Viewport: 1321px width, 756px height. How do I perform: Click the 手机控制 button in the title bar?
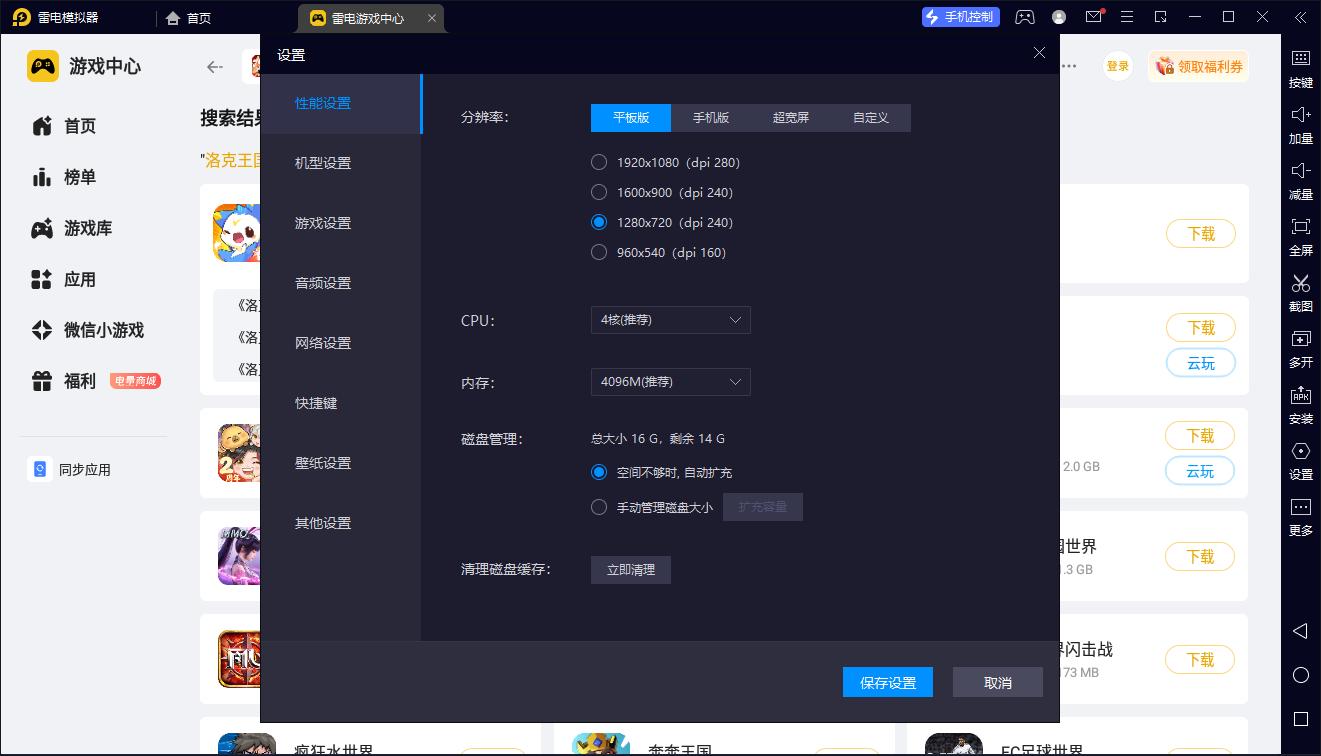(960, 17)
